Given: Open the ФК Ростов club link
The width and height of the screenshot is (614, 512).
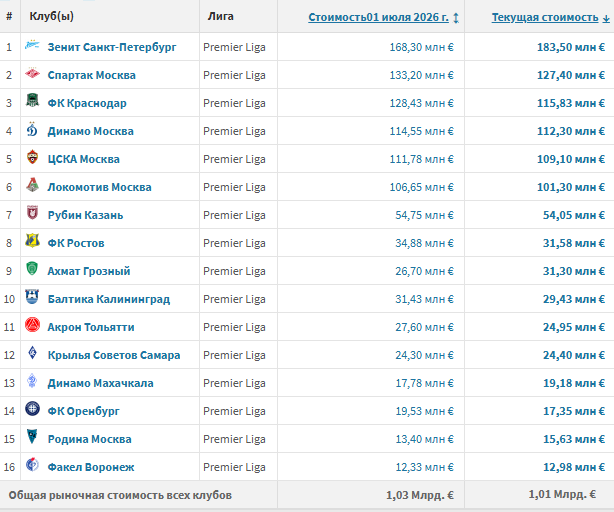Looking at the screenshot, I should pos(76,243).
